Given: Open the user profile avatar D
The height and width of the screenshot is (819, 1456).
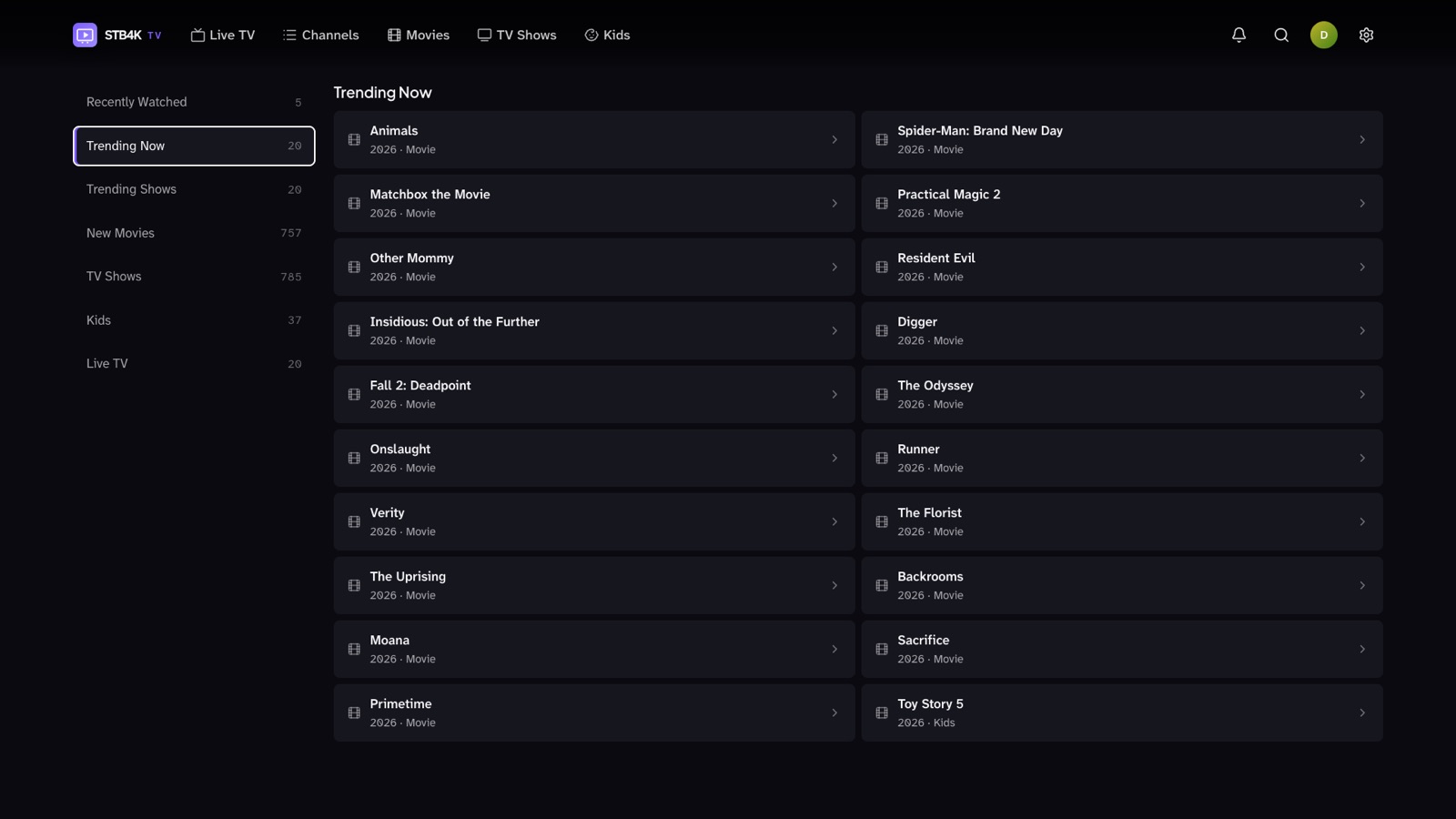Looking at the screenshot, I should click(1323, 35).
